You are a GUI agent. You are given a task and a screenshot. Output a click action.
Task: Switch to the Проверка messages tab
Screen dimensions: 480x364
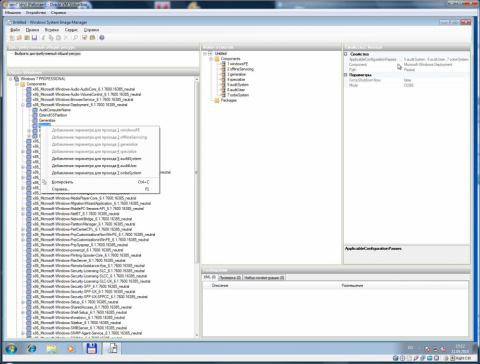coord(230,278)
